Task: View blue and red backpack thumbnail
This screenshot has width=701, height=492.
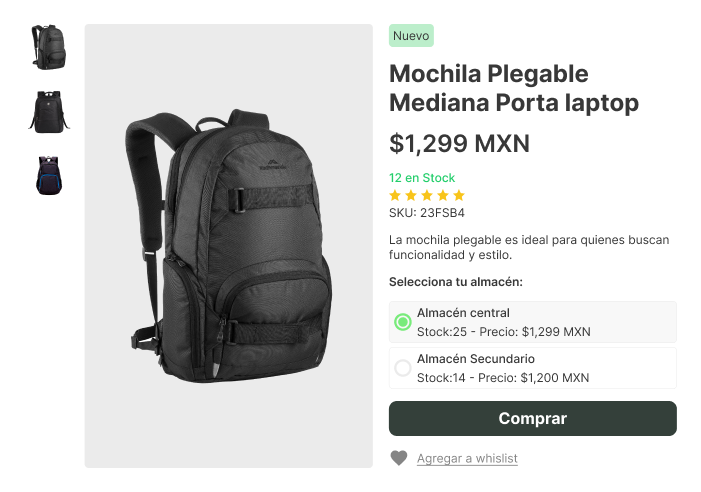Action: pyautogui.click(x=47, y=175)
